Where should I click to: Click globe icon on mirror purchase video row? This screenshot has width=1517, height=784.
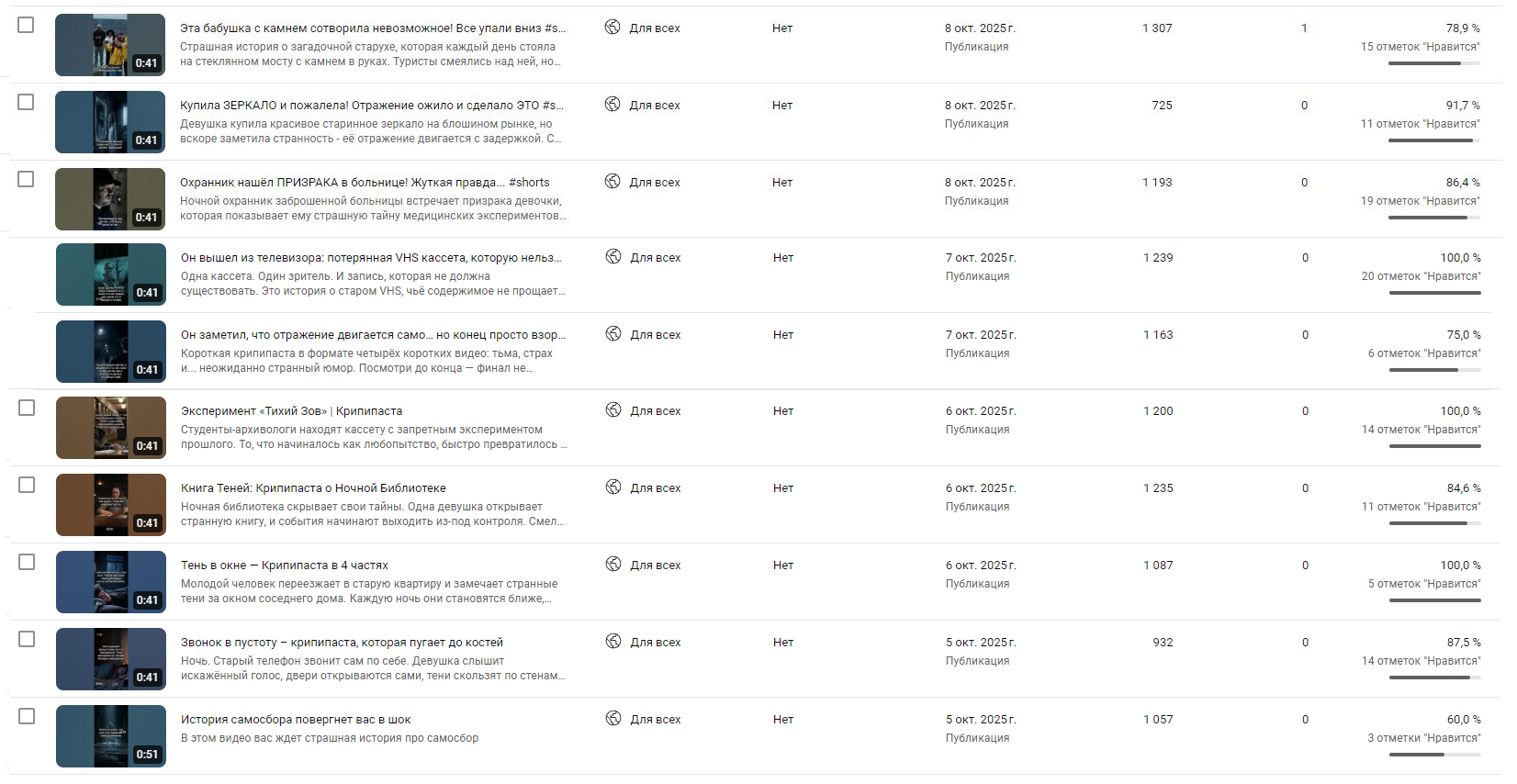tap(612, 105)
